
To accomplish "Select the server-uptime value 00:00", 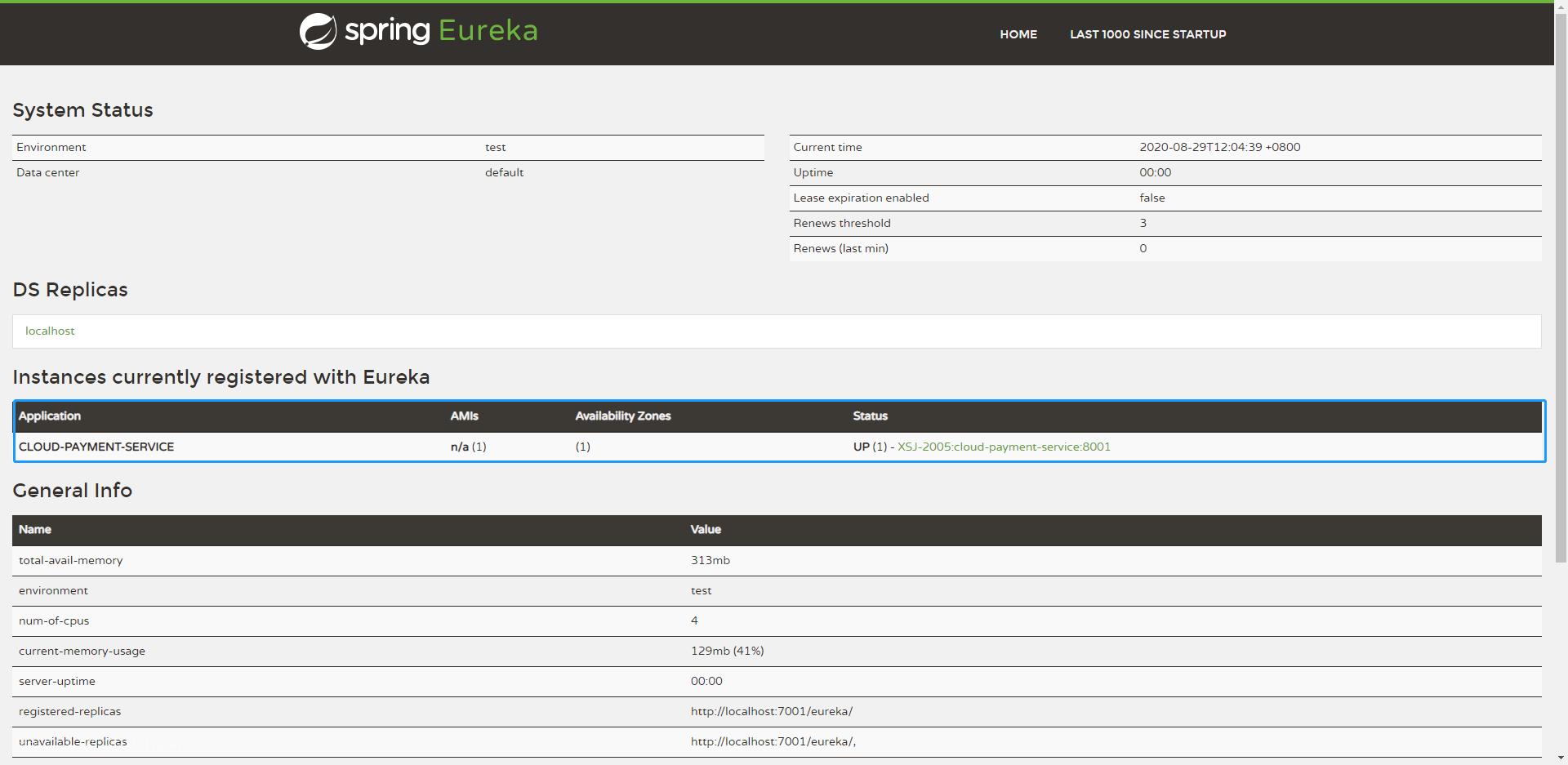I will coord(706,681).
